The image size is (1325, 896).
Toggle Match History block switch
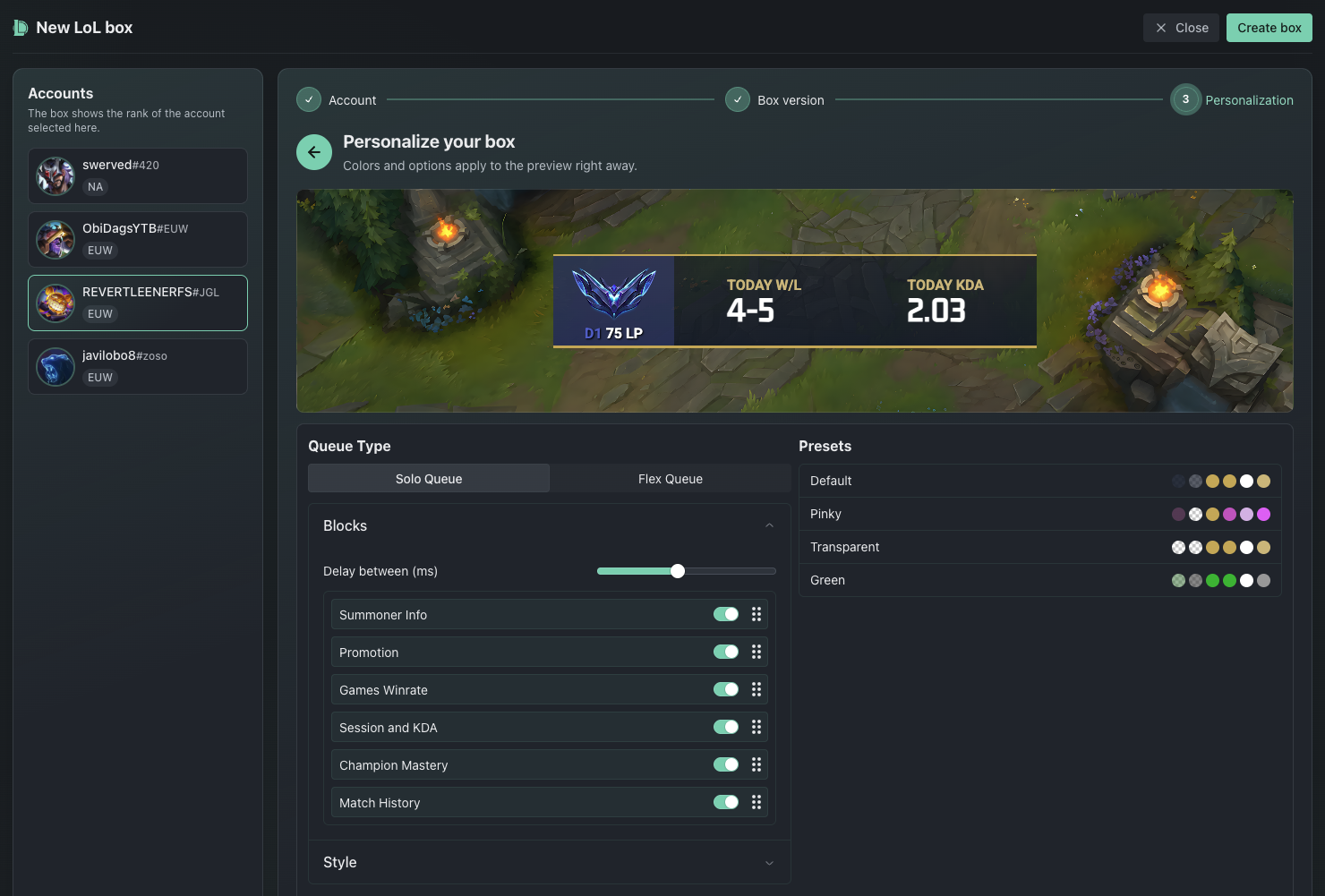726,802
